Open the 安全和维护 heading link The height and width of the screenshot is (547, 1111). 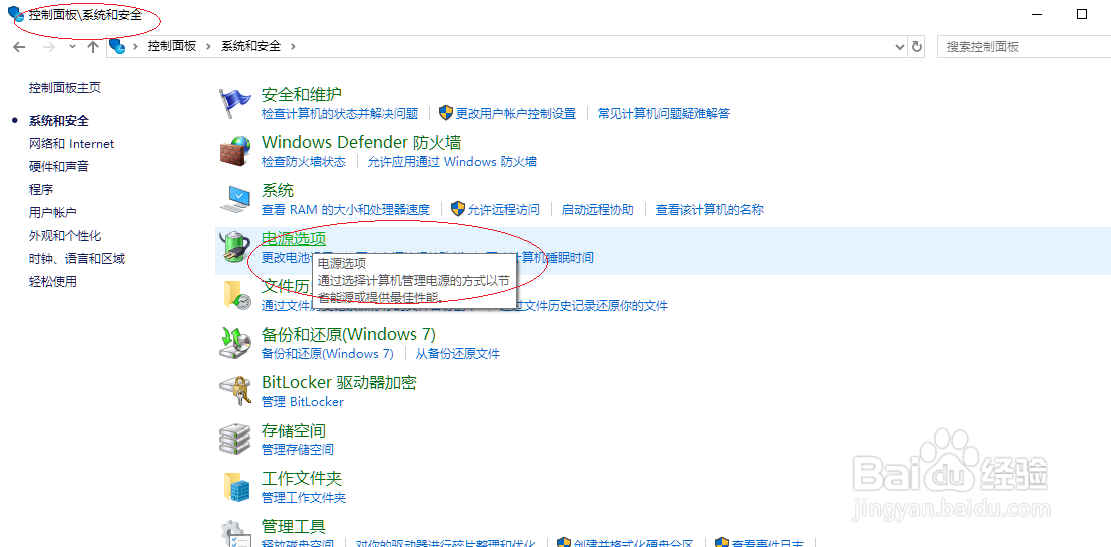[x=302, y=94]
